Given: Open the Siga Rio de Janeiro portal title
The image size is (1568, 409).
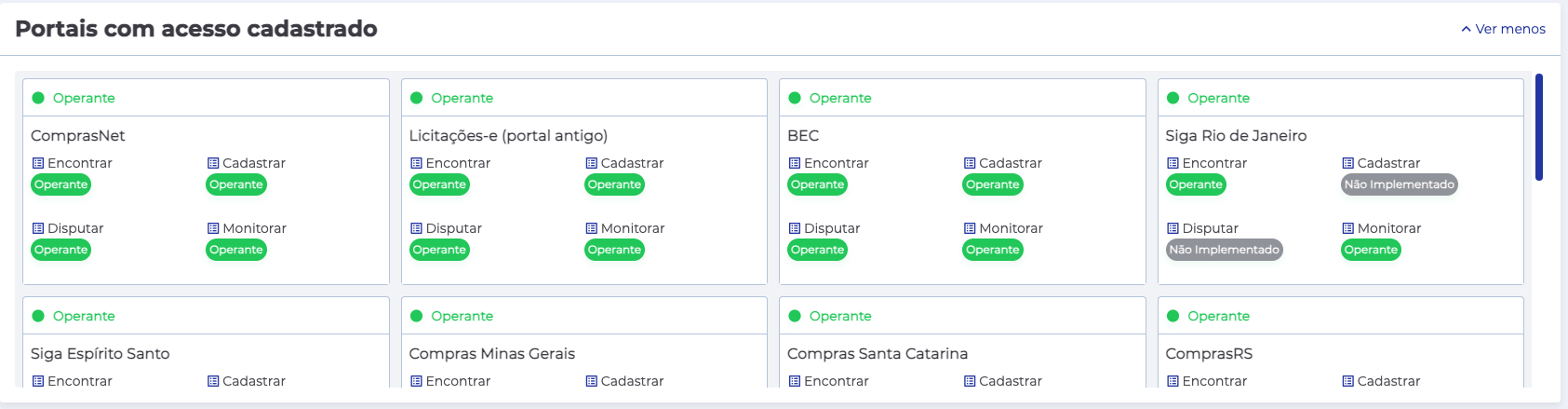Looking at the screenshot, I should coord(1236,136).
